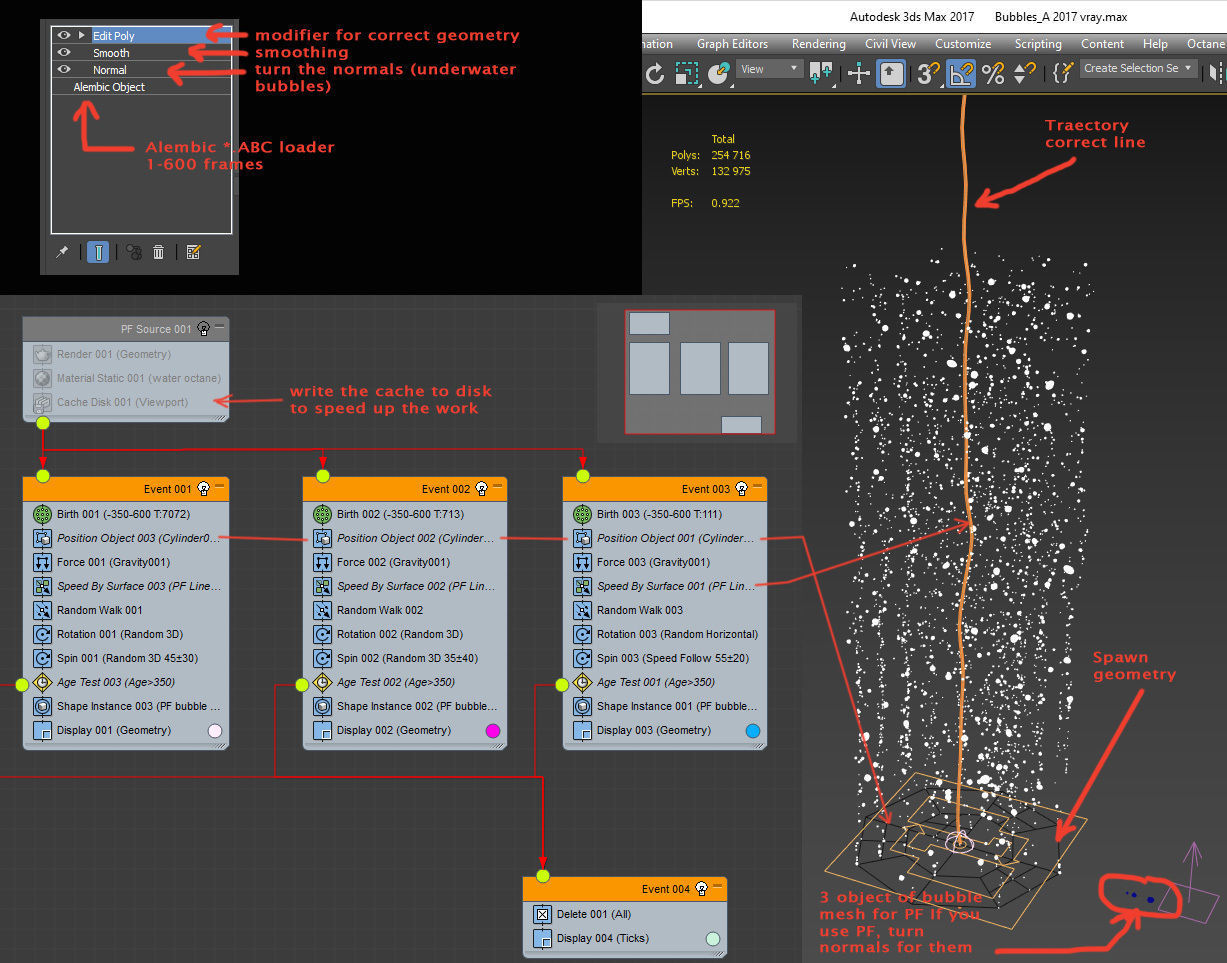The width and height of the screenshot is (1227, 963).
Task: Open Civil View menu
Action: click(890, 44)
